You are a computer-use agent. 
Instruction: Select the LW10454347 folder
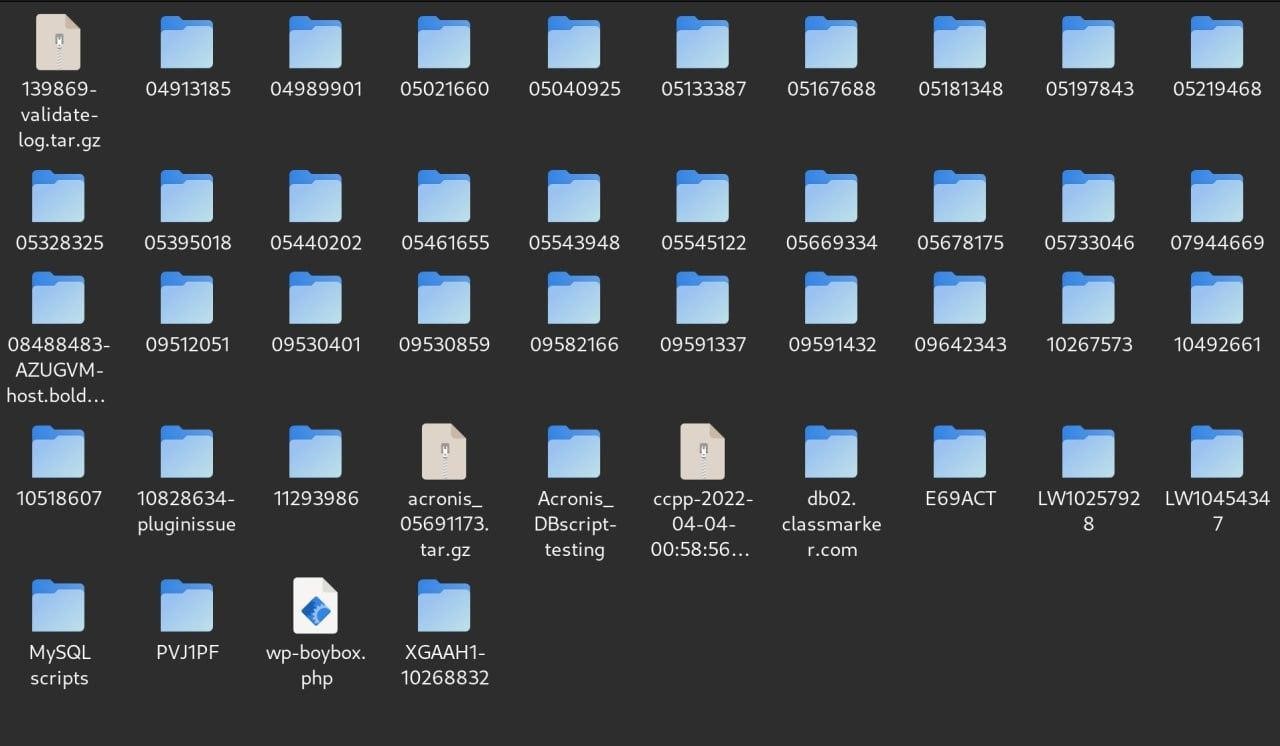point(1217,452)
